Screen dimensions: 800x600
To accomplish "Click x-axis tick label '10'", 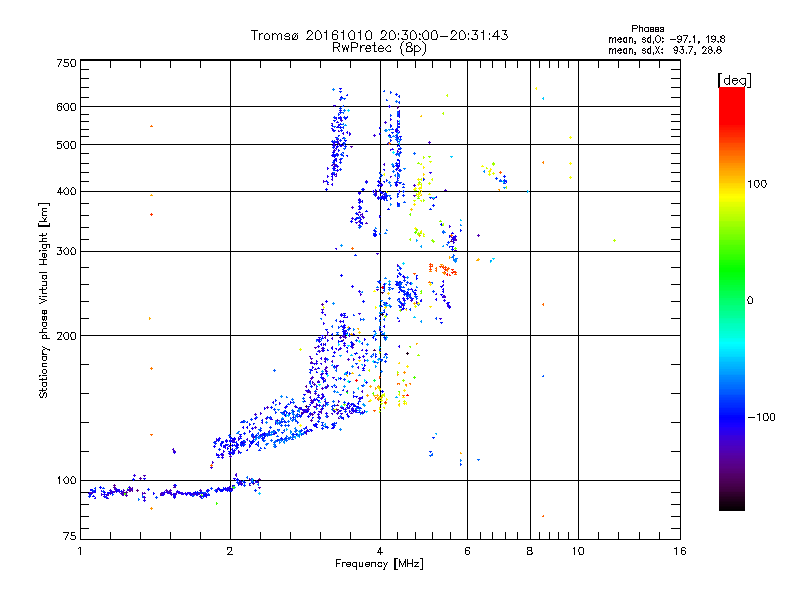I will [578, 551].
